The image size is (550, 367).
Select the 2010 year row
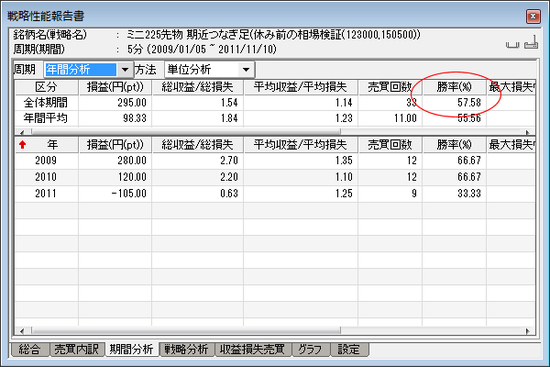275,177
